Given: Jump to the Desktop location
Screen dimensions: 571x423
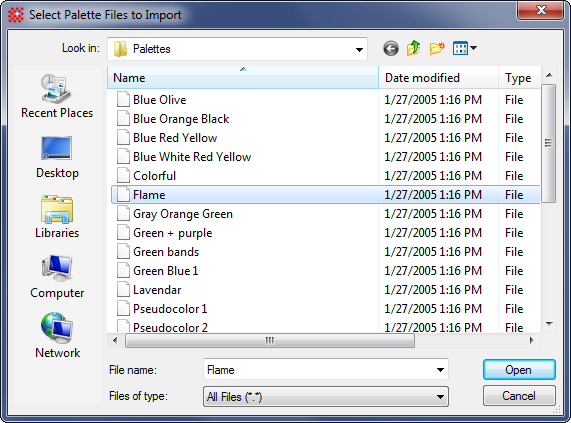Looking at the screenshot, I should [57, 157].
